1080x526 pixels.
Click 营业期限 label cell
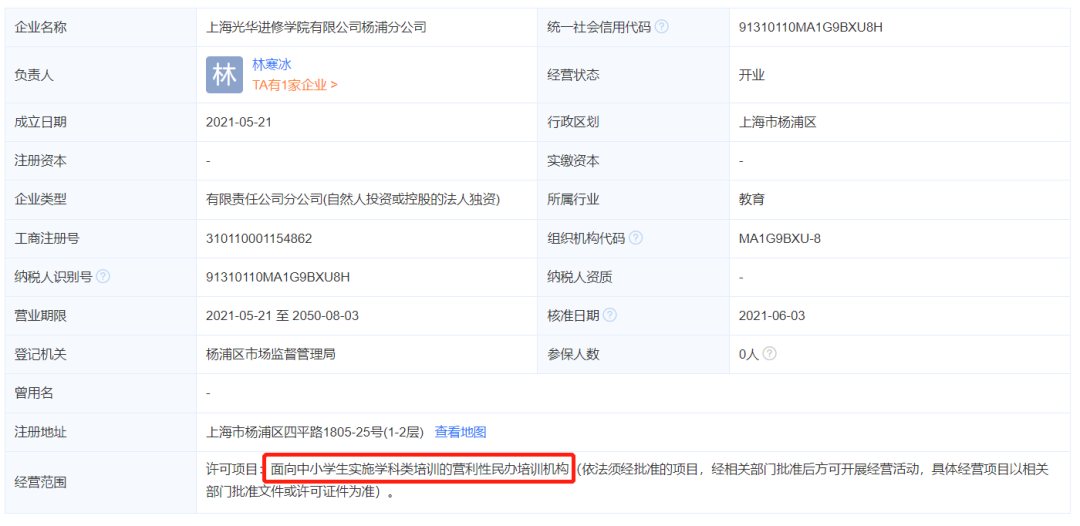point(101,316)
